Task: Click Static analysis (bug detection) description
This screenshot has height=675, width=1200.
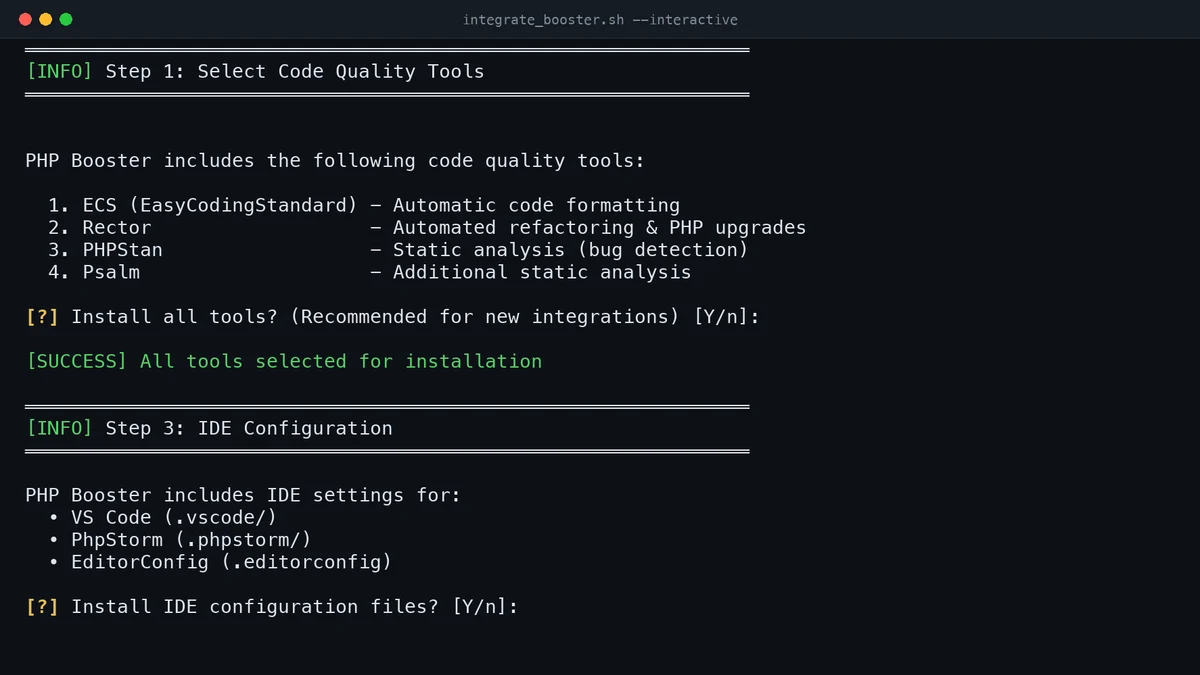Action: click(570, 250)
